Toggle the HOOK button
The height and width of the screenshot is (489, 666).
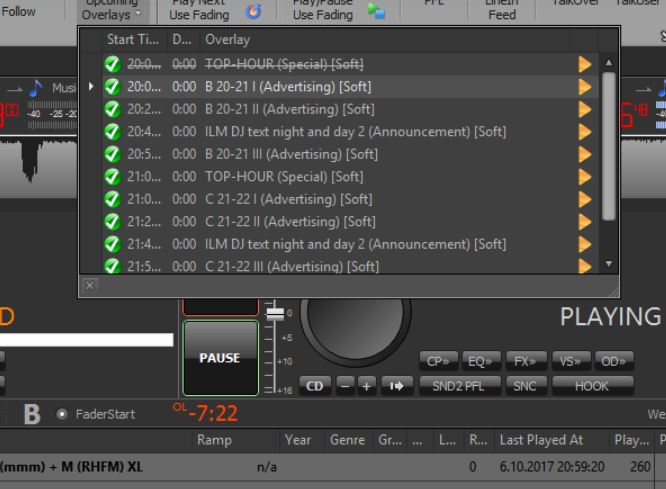[x=591, y=385]
